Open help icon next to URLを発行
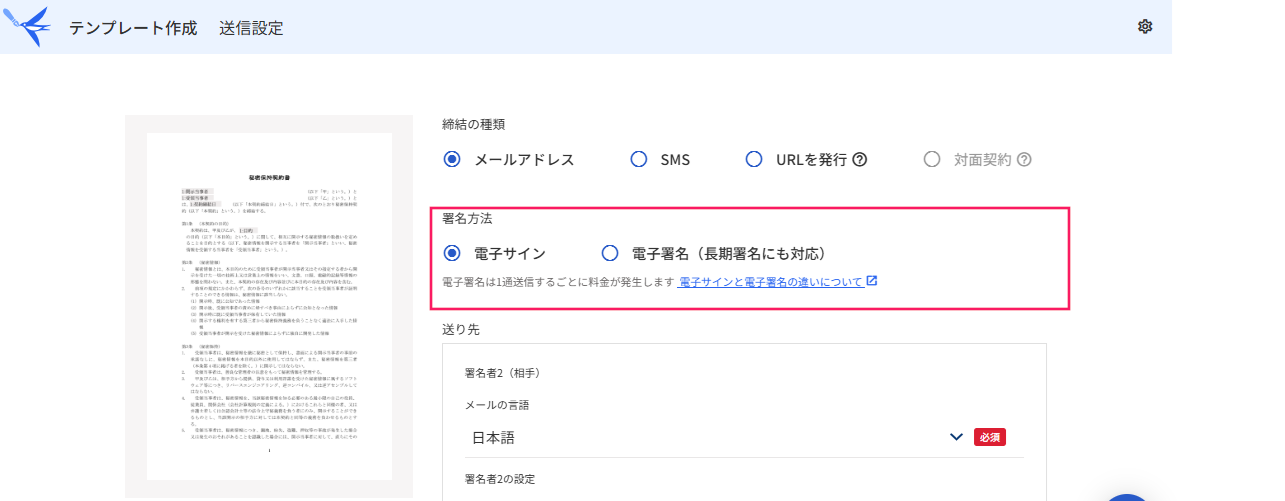Image resolution: width=1285 pixels, height=501 pixels. (x=859, y=159)
